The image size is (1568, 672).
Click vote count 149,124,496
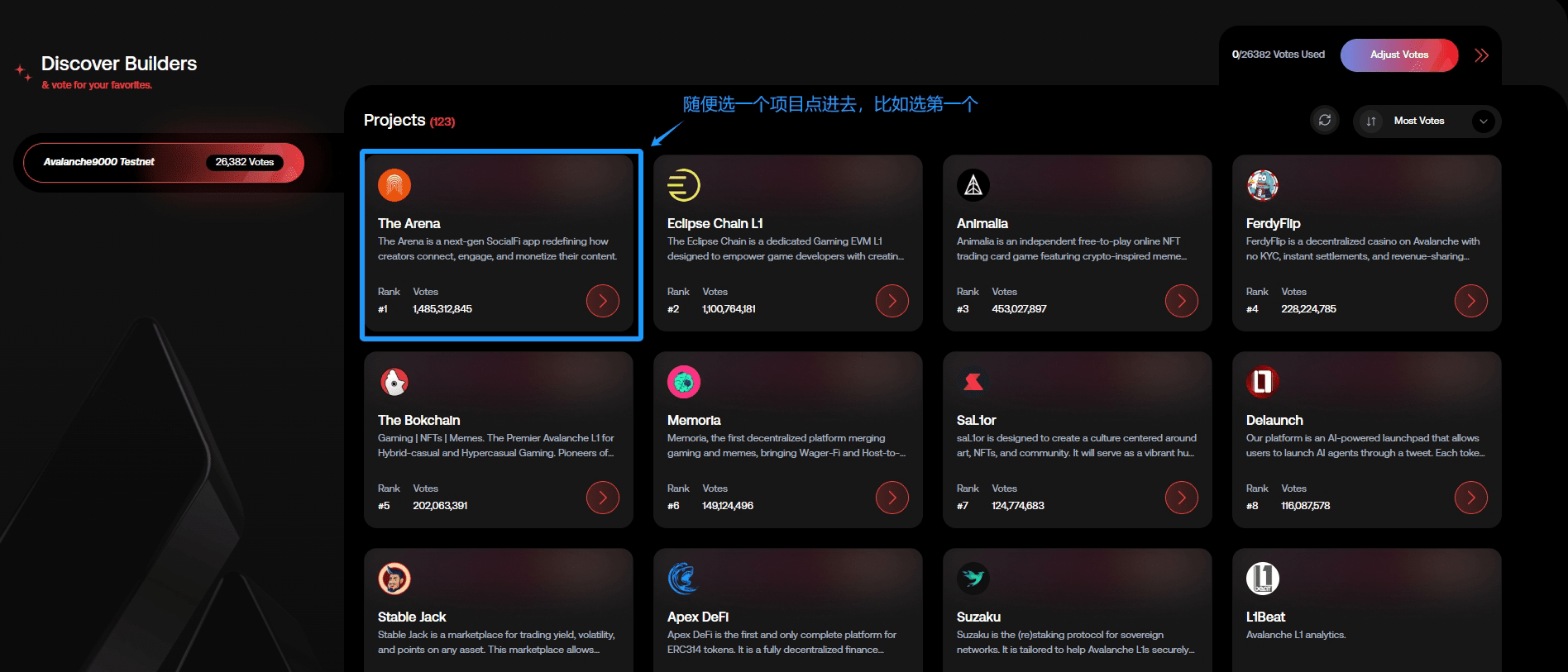[x=728, y=506]
